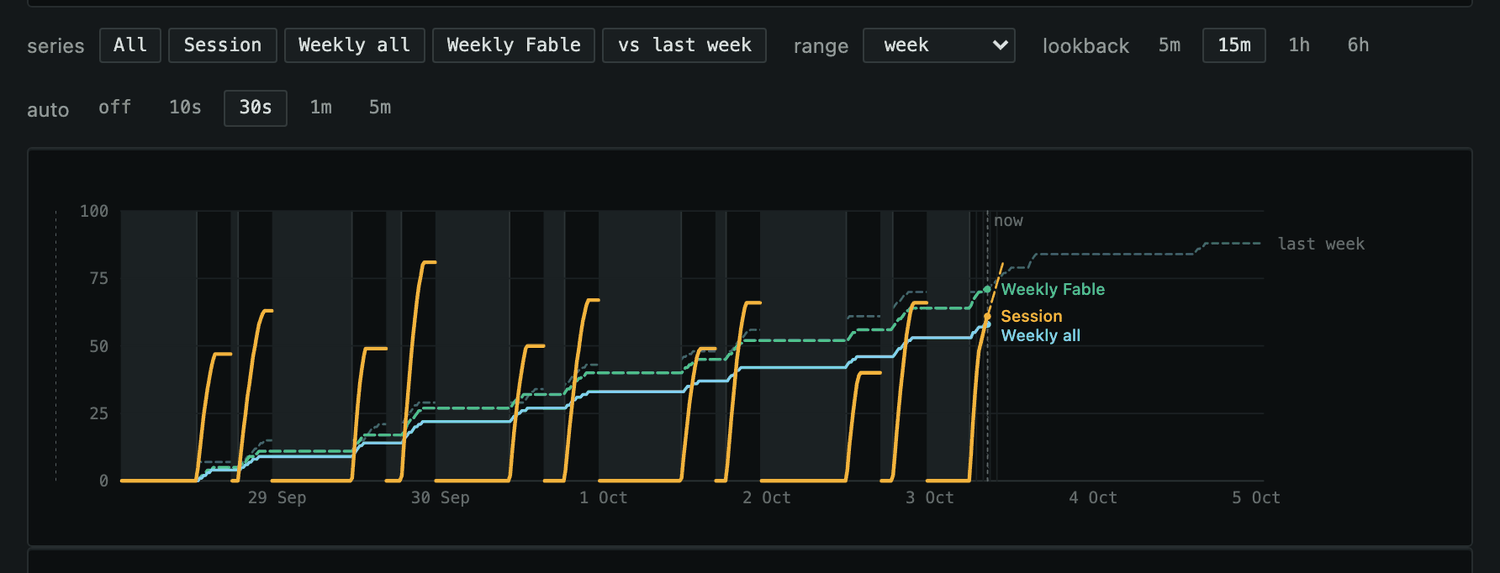This screenshot has width=1500, height=573.
Task: Set auto refresh to 10s
Action: (185, 107)
